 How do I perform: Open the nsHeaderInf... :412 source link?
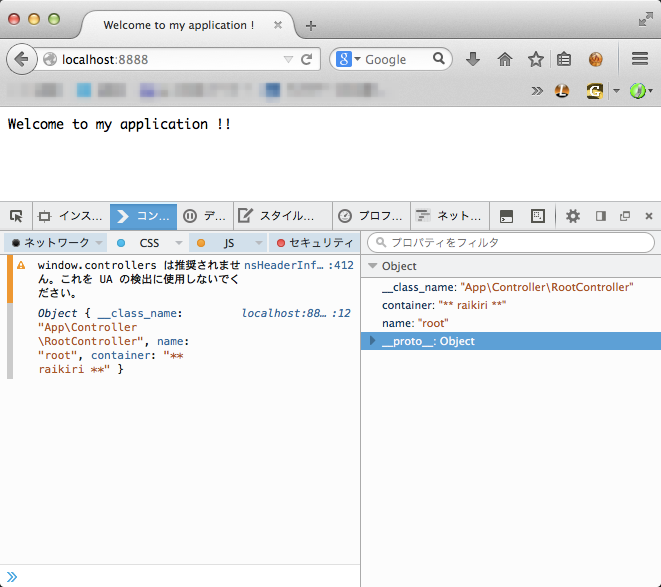click(299, 265)
